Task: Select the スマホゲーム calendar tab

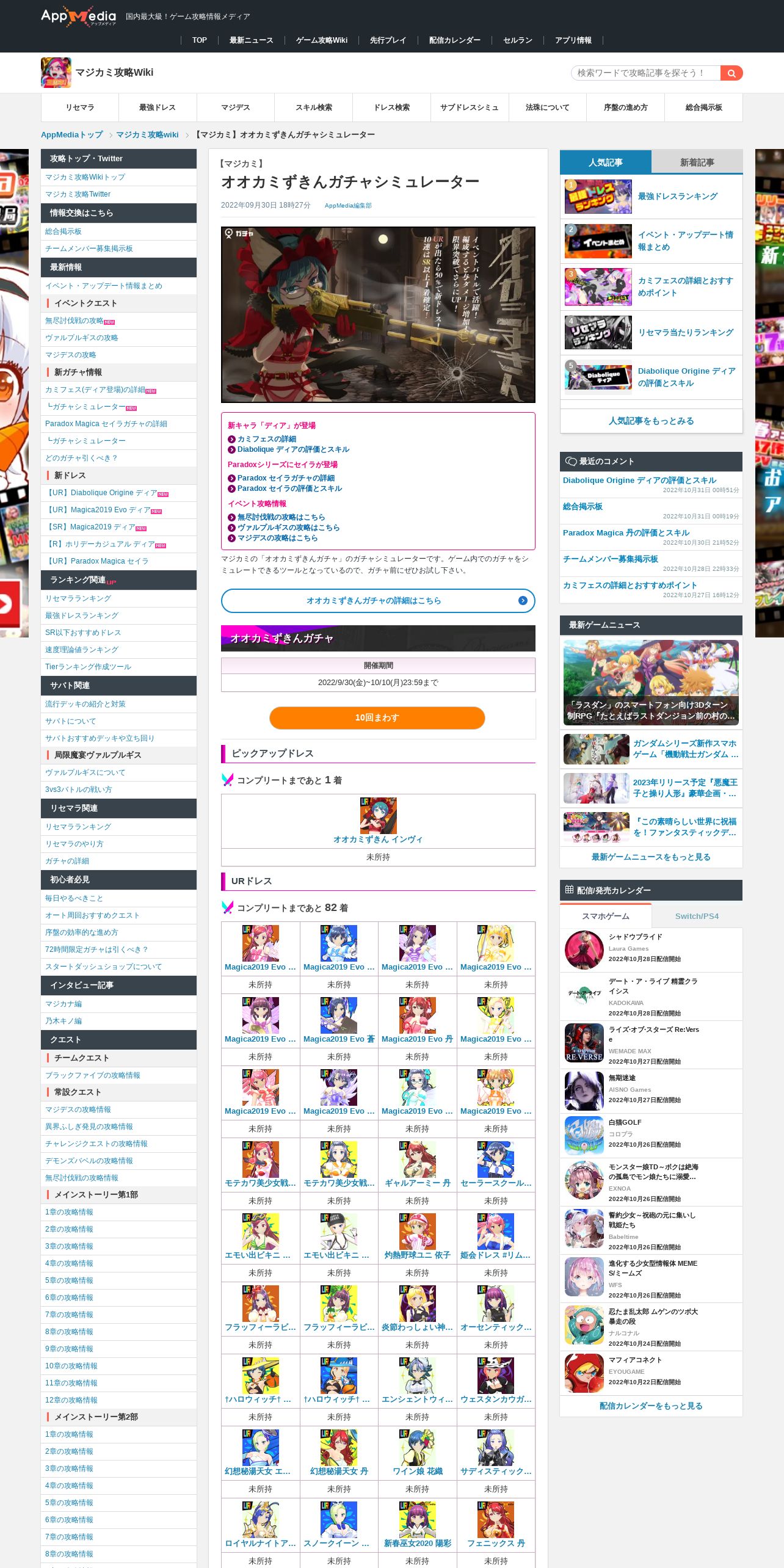Action: (x=605, y=916)
